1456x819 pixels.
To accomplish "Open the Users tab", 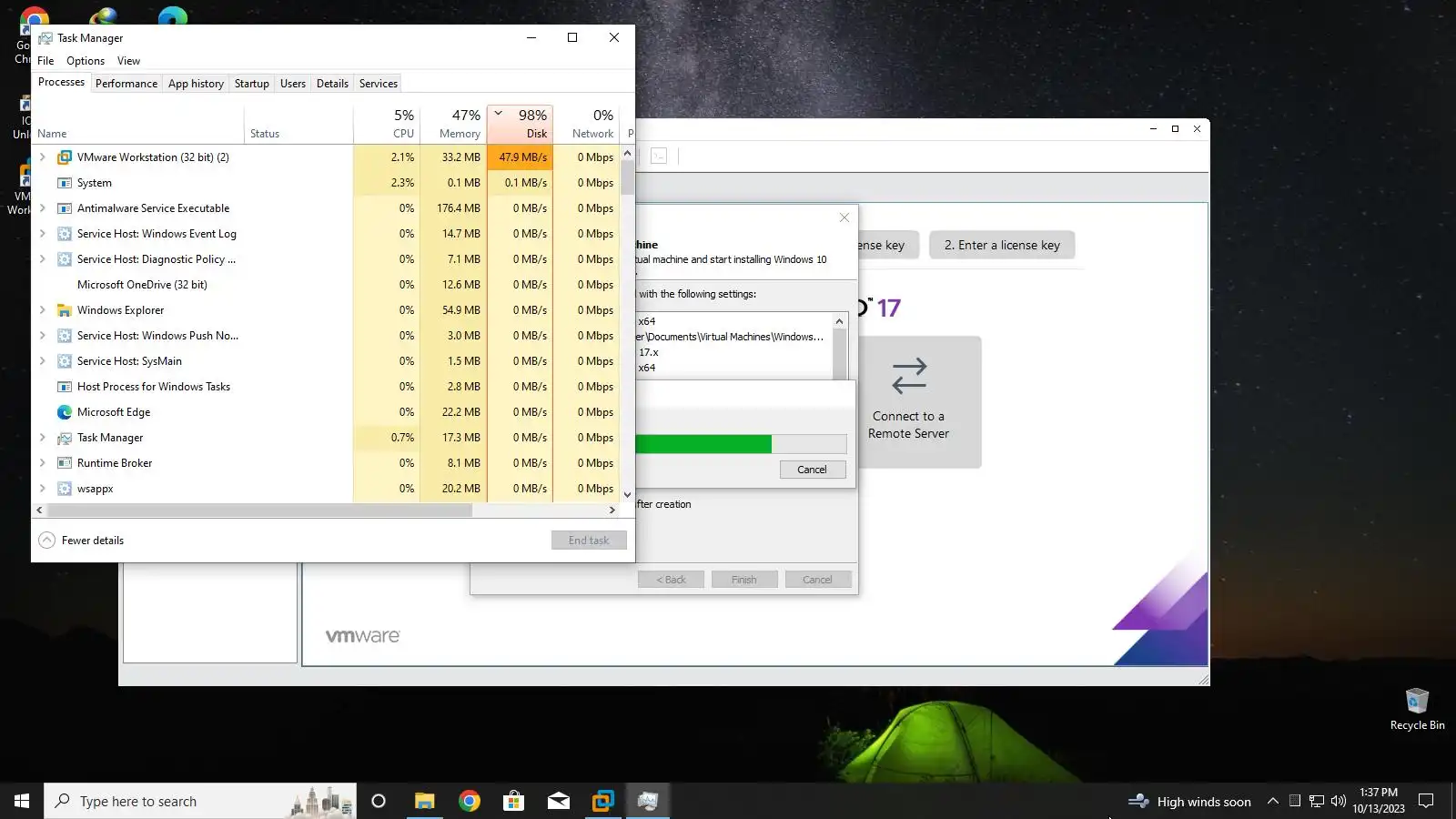I will pyautogui.click(x=293, y=84).
